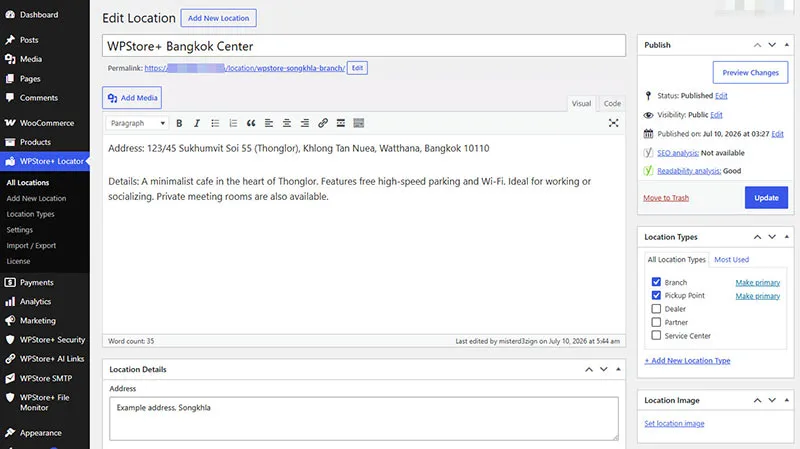
Task: Open the Paragraph format dropdown
Action: click(137, 123)
